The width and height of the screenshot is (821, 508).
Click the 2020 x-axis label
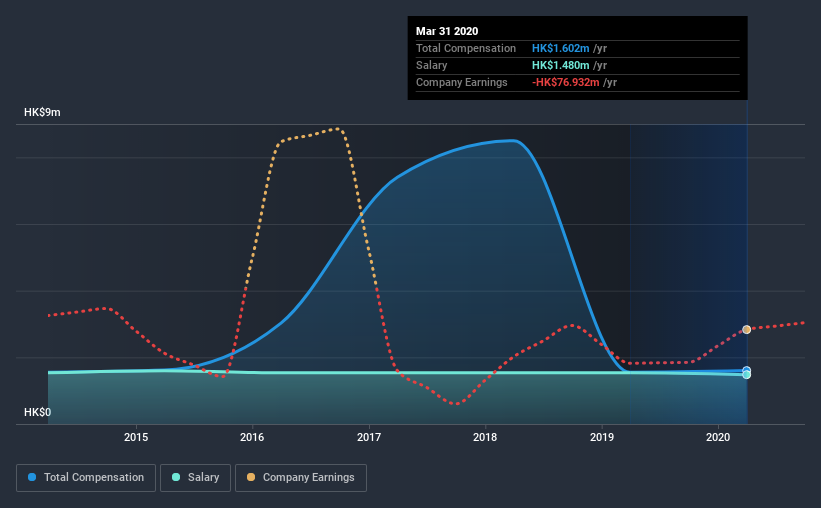718,437
